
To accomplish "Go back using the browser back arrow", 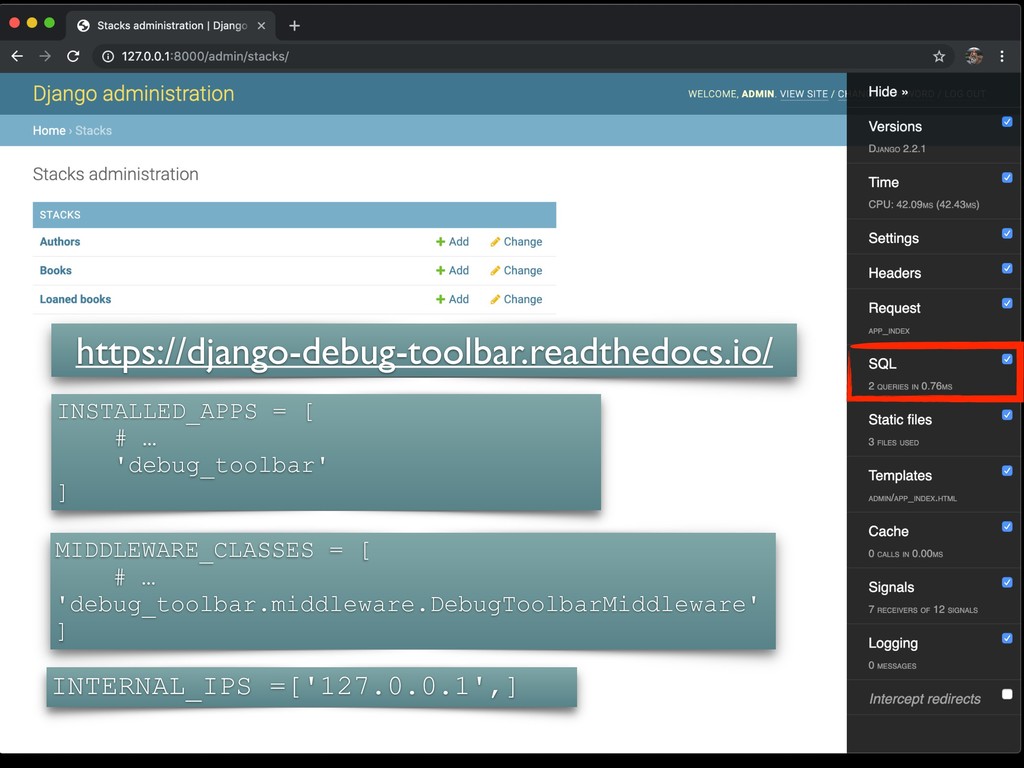I will tap(17, 56).
